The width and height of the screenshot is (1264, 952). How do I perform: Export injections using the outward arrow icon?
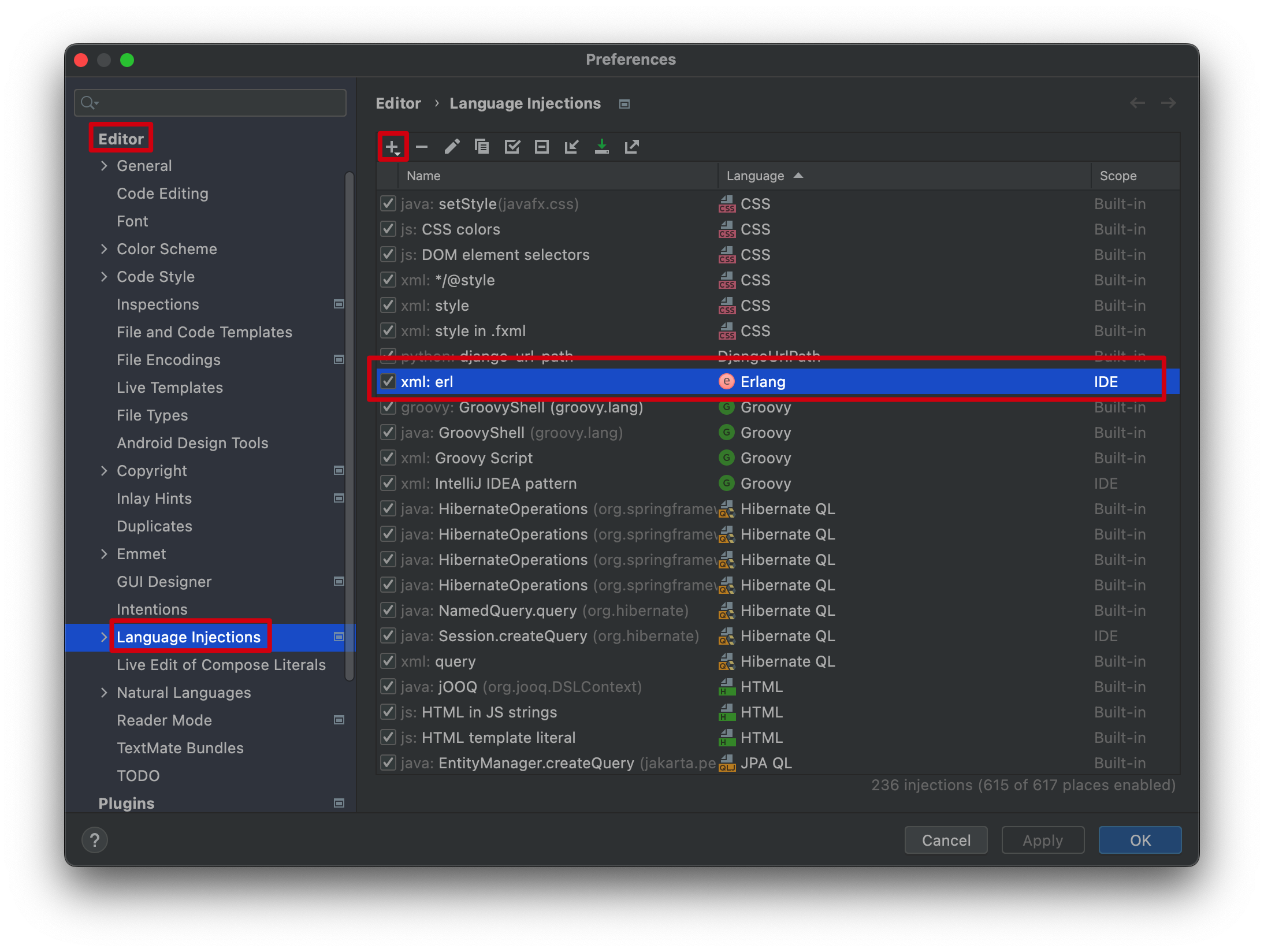(631, 146)
